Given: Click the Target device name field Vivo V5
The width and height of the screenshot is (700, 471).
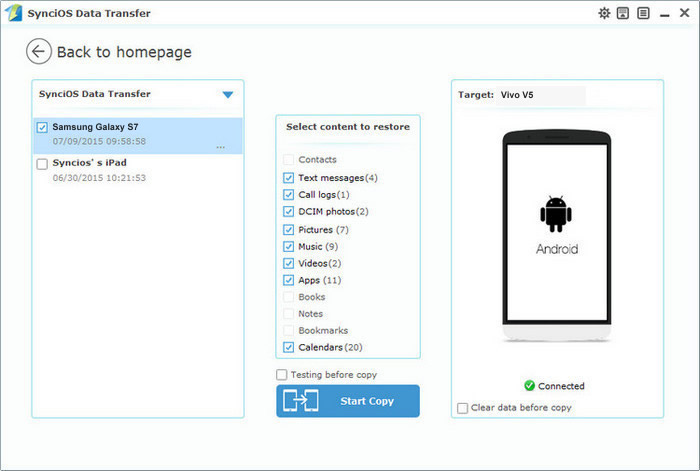Looking at the screenshot, I should [540, 95].
